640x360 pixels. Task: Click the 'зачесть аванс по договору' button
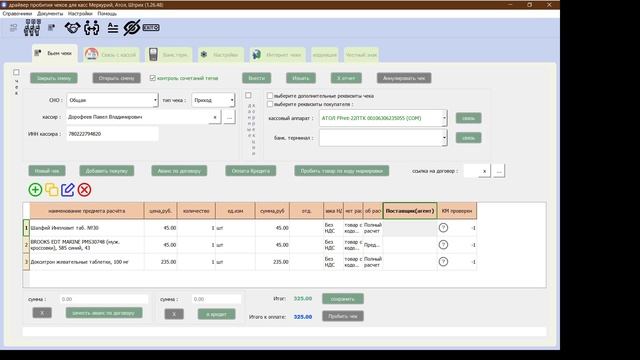point(104,313)
